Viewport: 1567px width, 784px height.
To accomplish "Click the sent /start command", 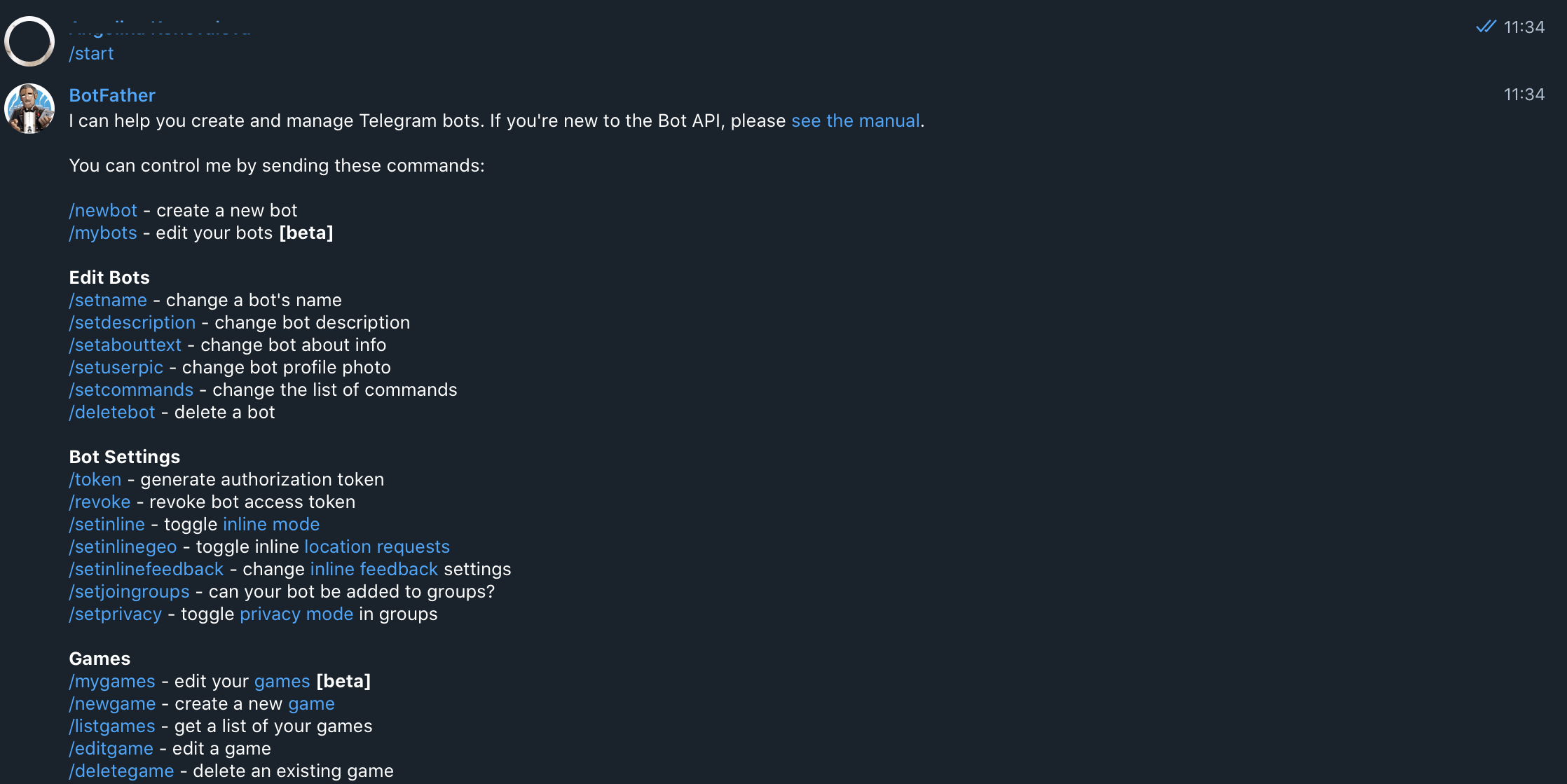I will click(x=91, y=53).
